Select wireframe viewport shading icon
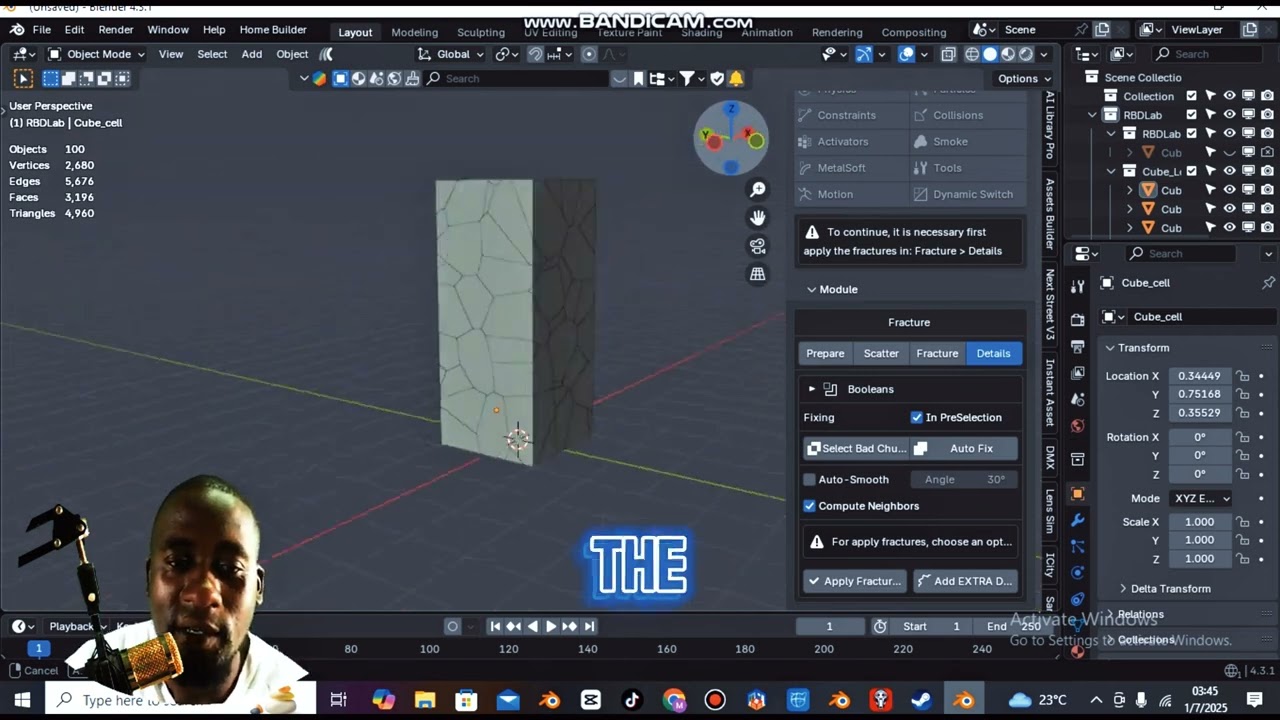1280x720 pixels. click(971, 54)
